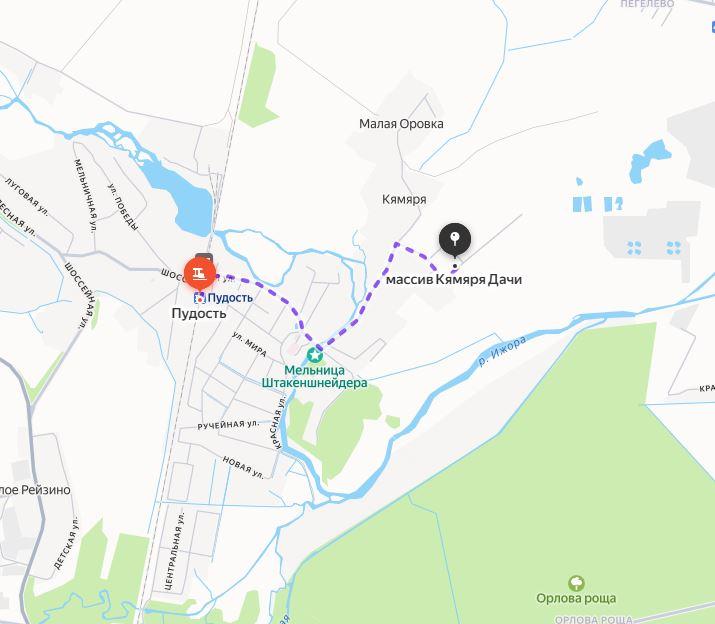Image resolution: width=715 pixels, height=624 pixels.
Task: Click the green tree icon of Орлова роща
Action: [576, 583]
